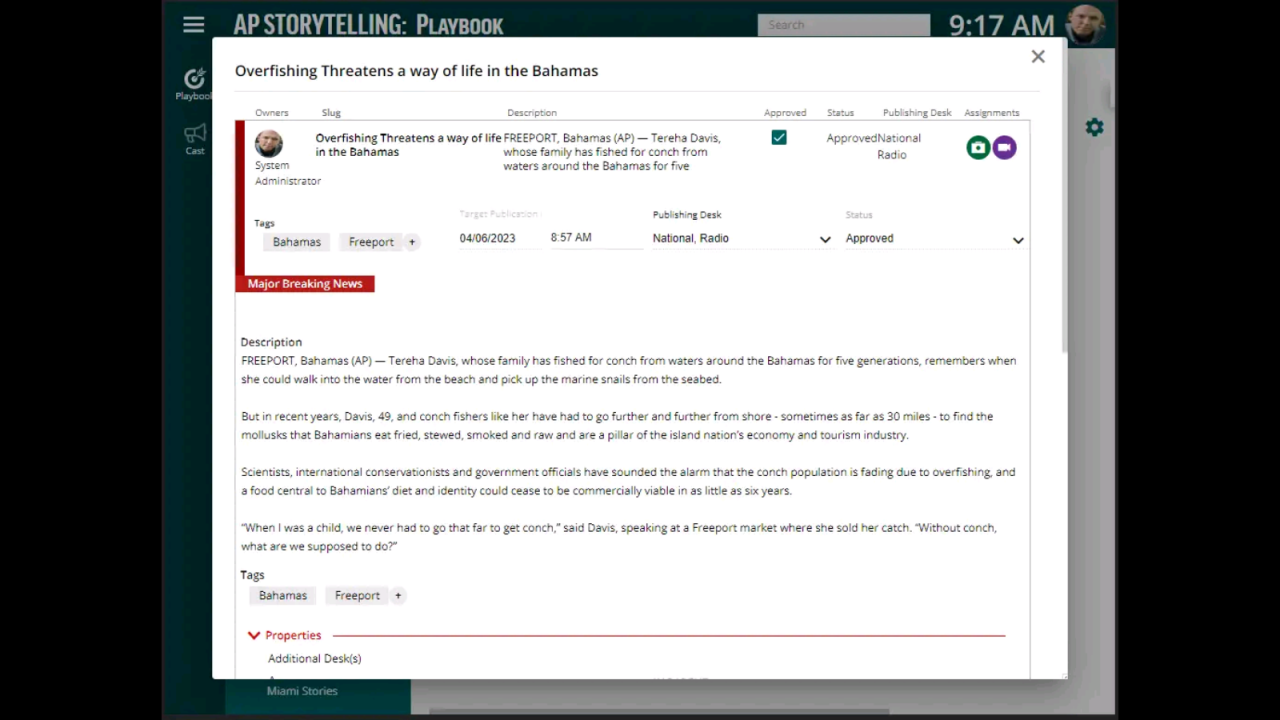Click the truncated description in table row
The image size is (1280, 720).
tap(612, 152)
